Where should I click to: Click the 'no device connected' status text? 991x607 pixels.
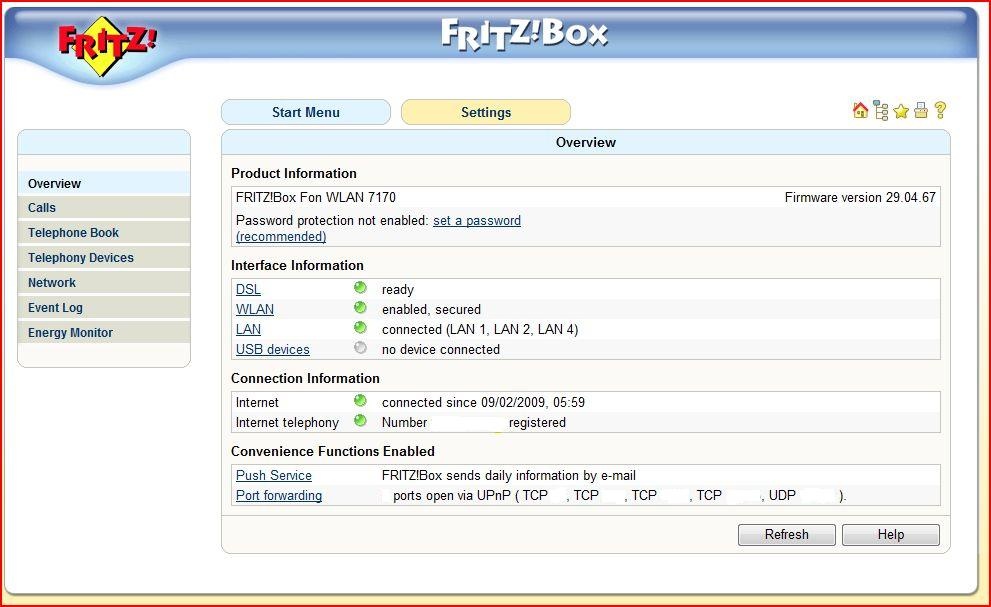coord(441,350)
